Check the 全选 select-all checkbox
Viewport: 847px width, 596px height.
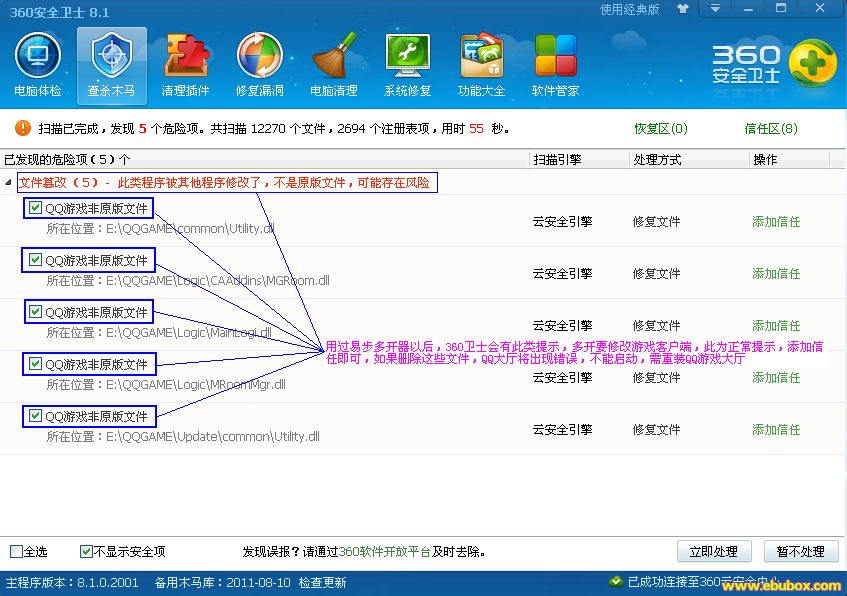[16, 551]
